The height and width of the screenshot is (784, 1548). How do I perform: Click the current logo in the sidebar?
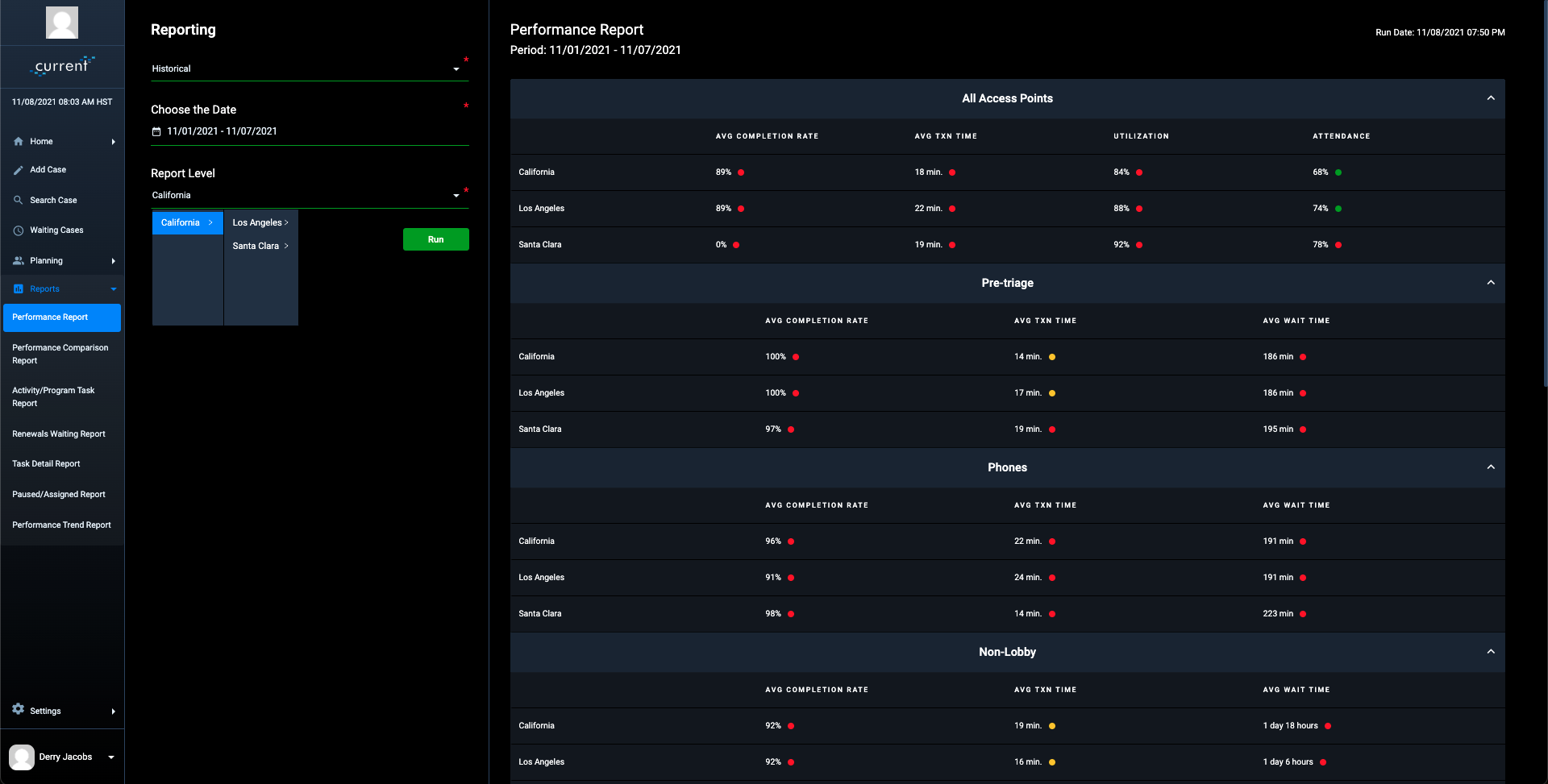click(x=63, y=66)
